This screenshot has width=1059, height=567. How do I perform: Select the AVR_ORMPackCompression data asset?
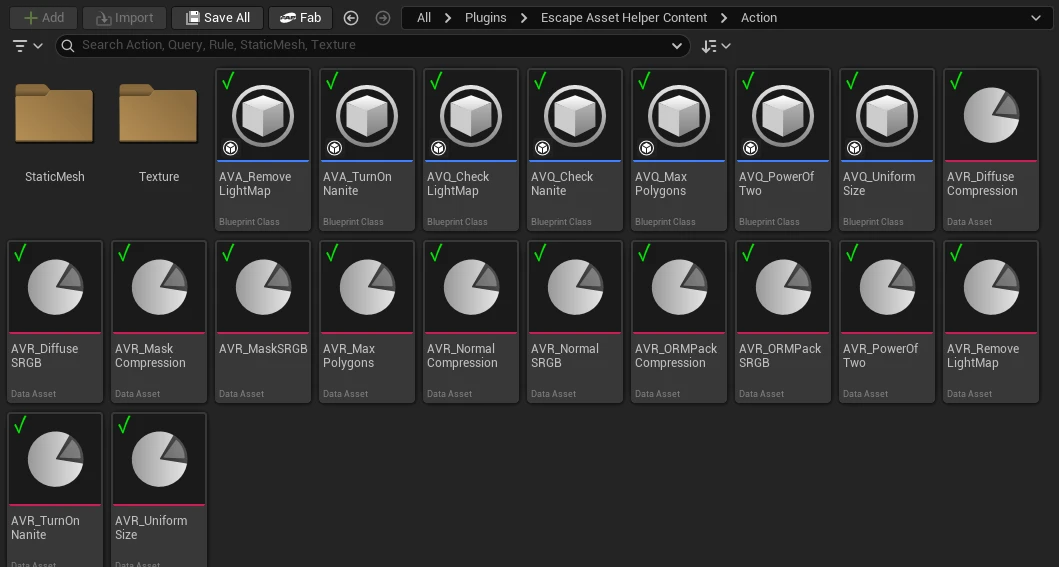coord(679,322)
